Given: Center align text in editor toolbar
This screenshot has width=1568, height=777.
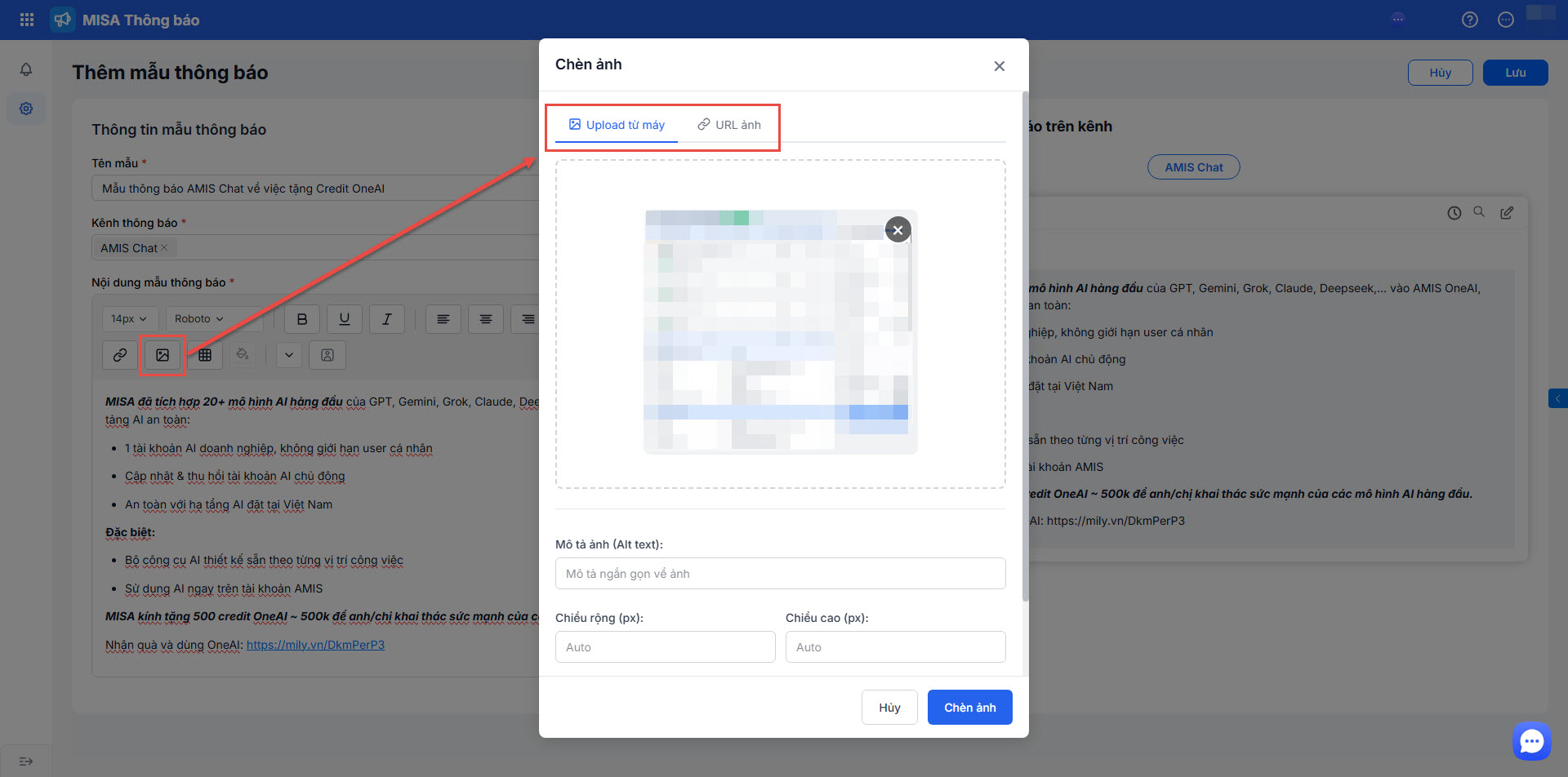Looking at the screenshot, I should tap(486, 319).
